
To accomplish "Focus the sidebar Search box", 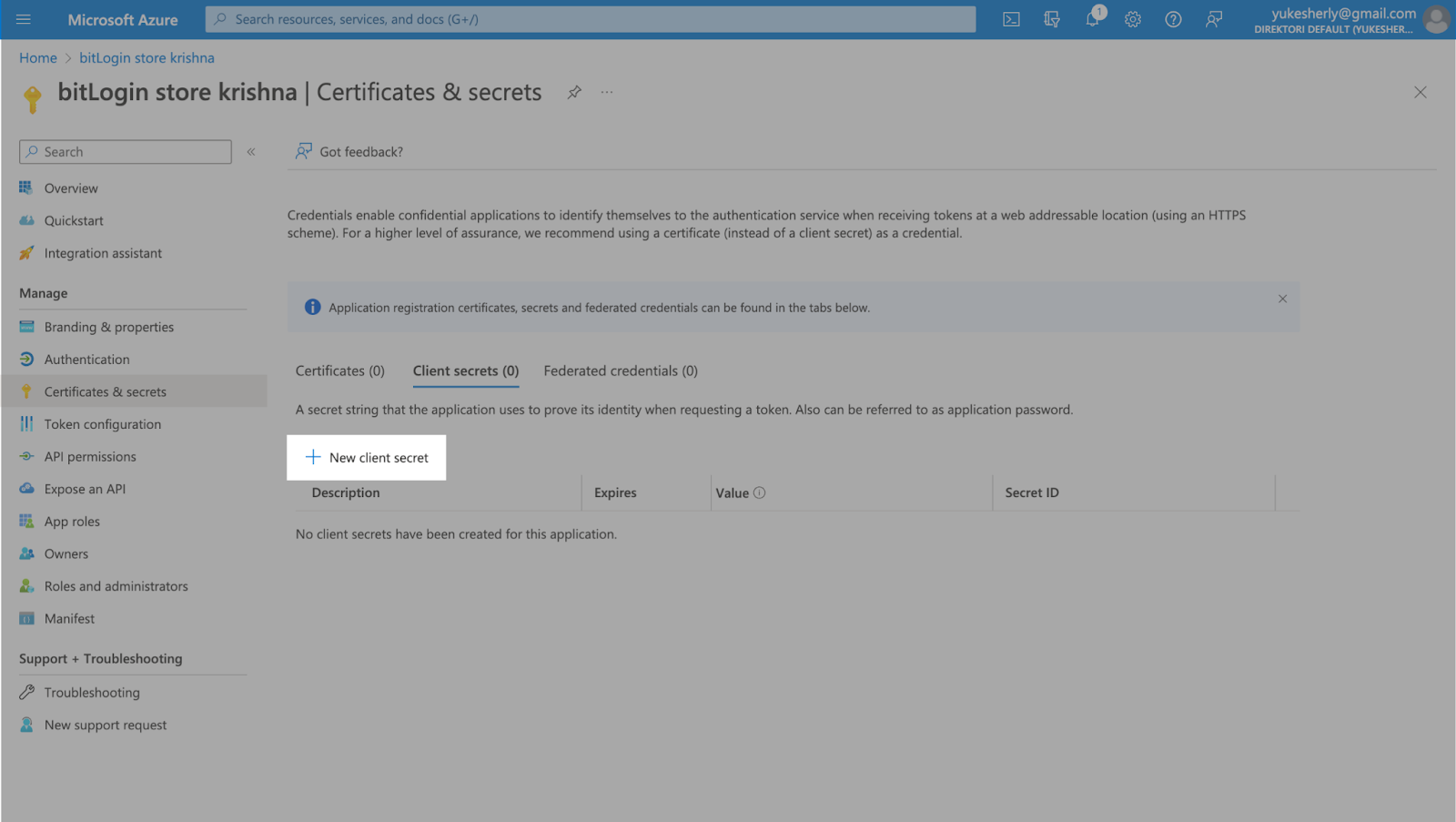I will coord(126,152).
